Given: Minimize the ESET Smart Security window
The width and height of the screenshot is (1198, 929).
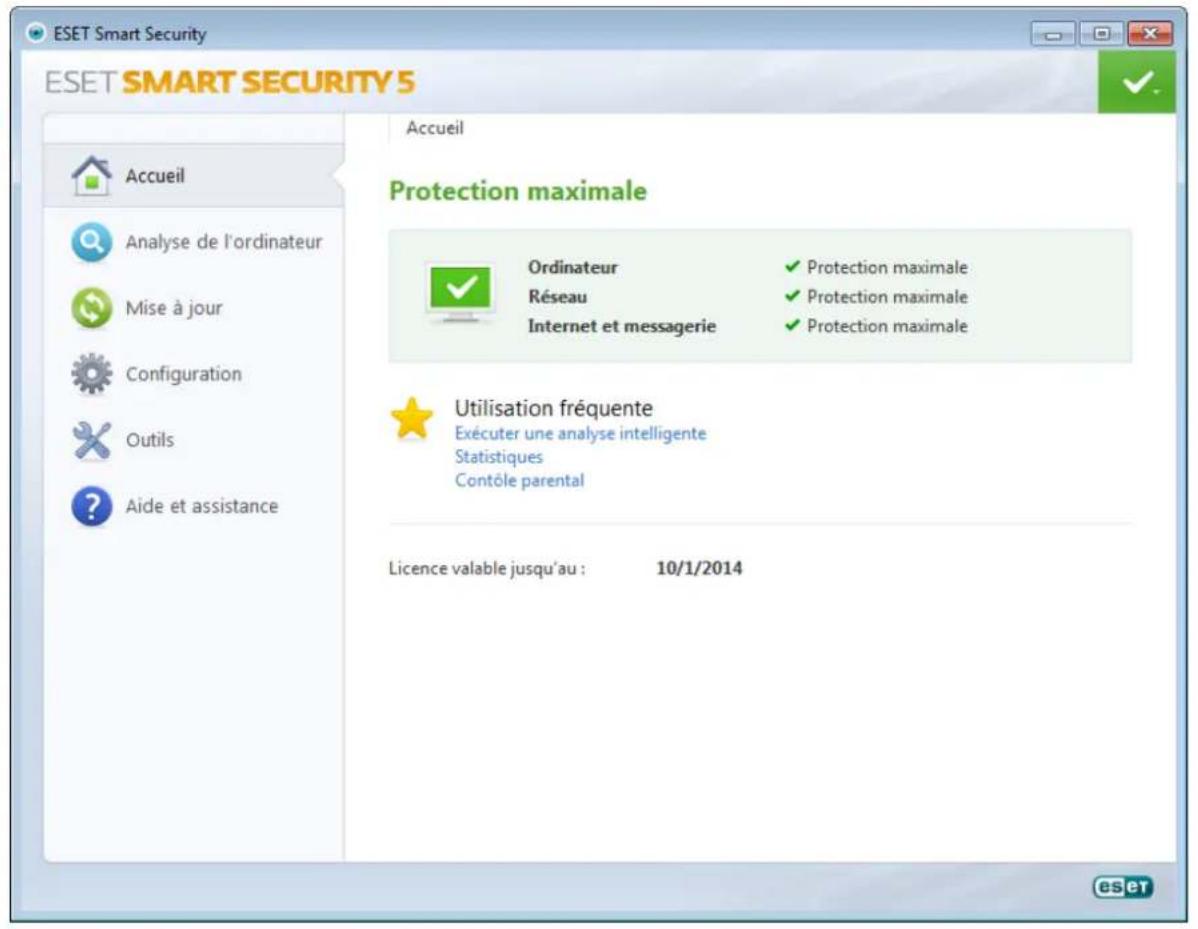Looking at the screenshot, I should pyautogui.click(x=1053, y=34).
